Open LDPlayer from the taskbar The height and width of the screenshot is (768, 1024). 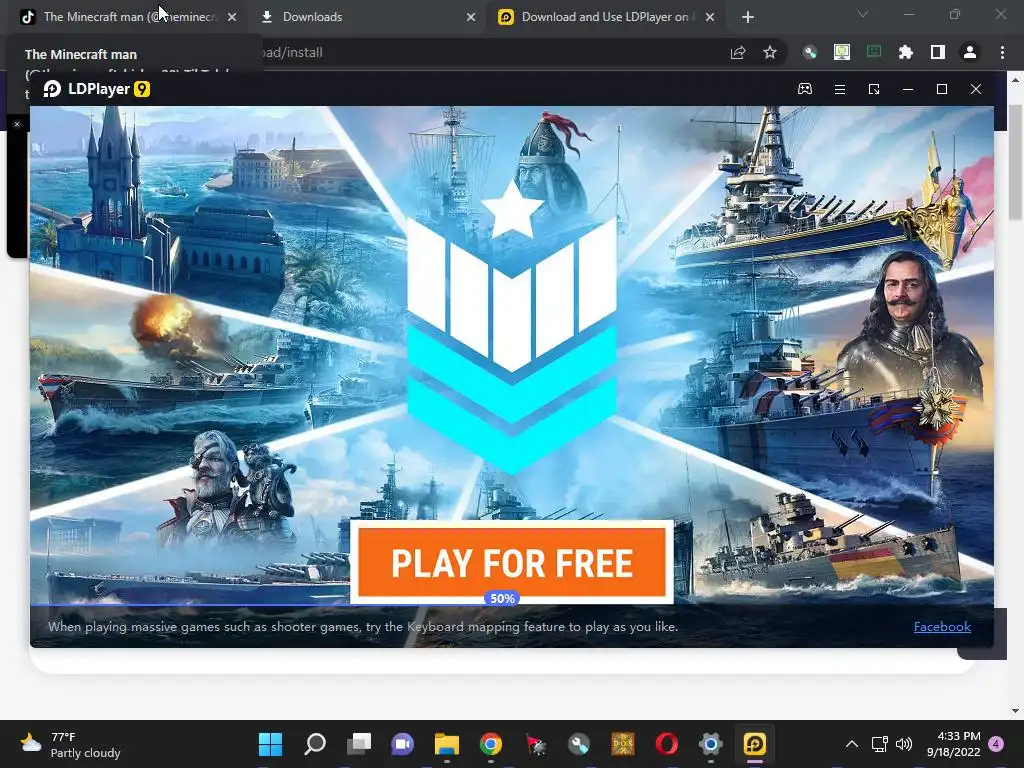pos(754,744)
